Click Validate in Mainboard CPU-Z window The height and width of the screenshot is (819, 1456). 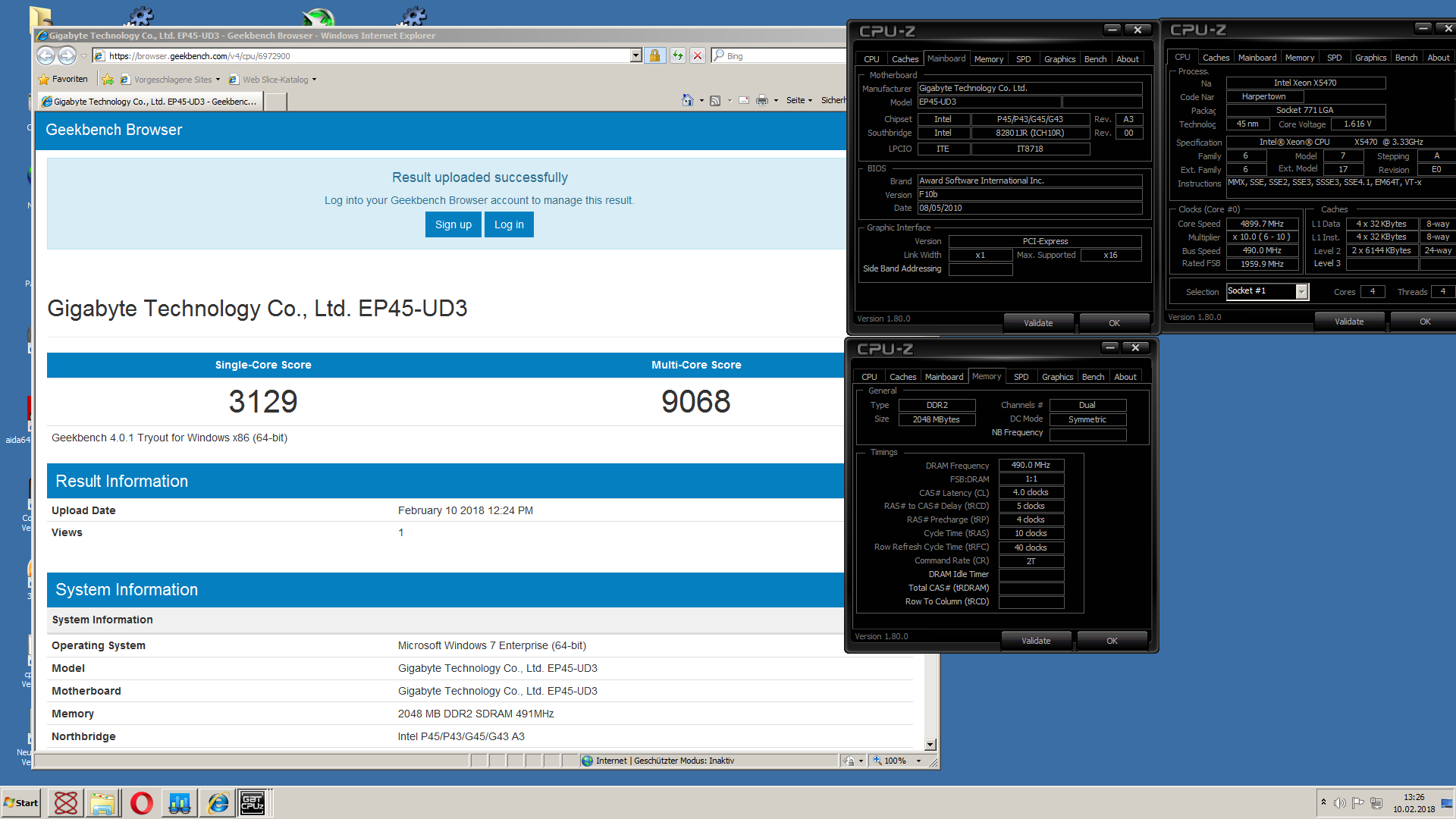(x=1038, y=322)
